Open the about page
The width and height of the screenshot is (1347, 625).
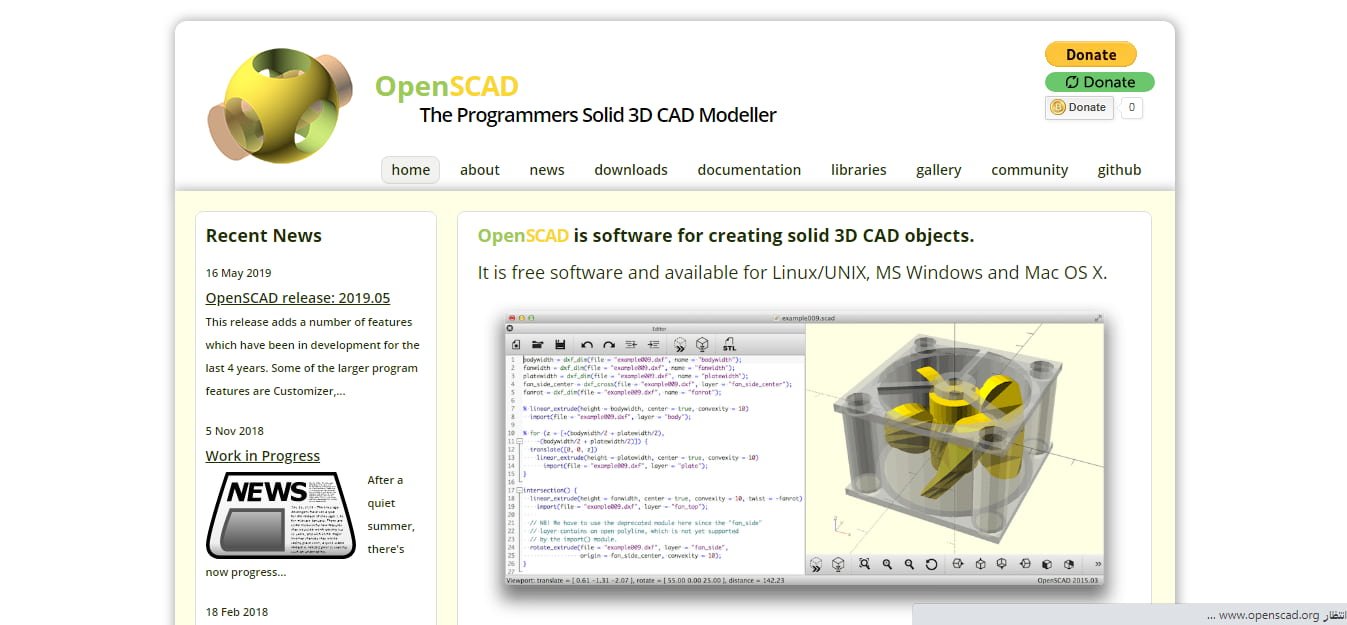480,170
